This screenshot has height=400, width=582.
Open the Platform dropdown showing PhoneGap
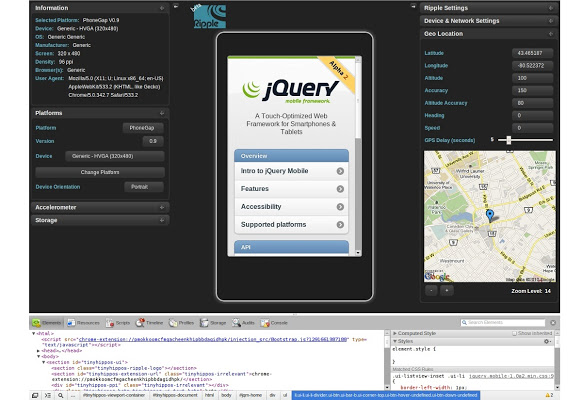pyautogui.click(x=143, y=128)
